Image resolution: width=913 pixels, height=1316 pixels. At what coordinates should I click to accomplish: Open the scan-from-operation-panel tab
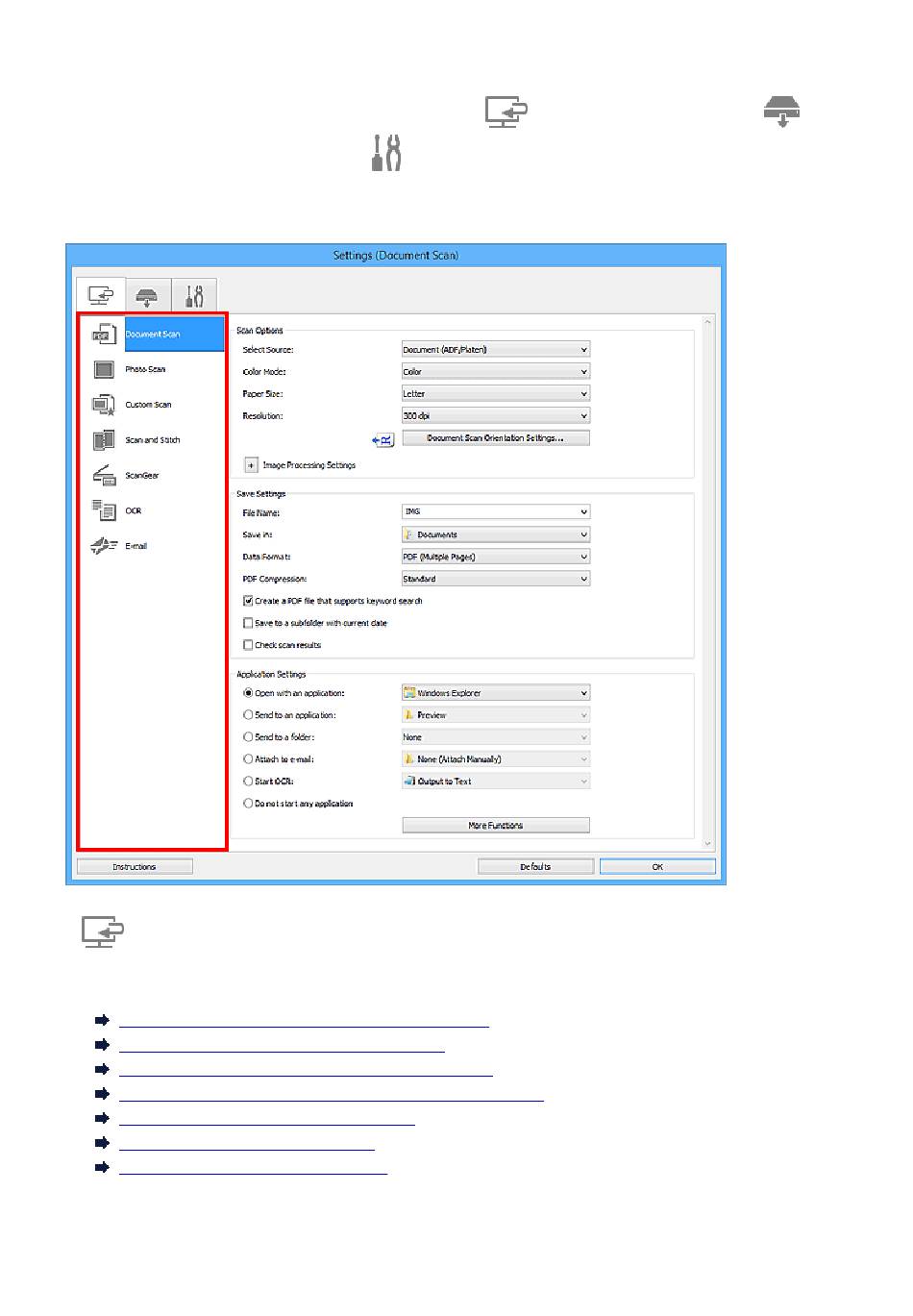click(147, 295)
